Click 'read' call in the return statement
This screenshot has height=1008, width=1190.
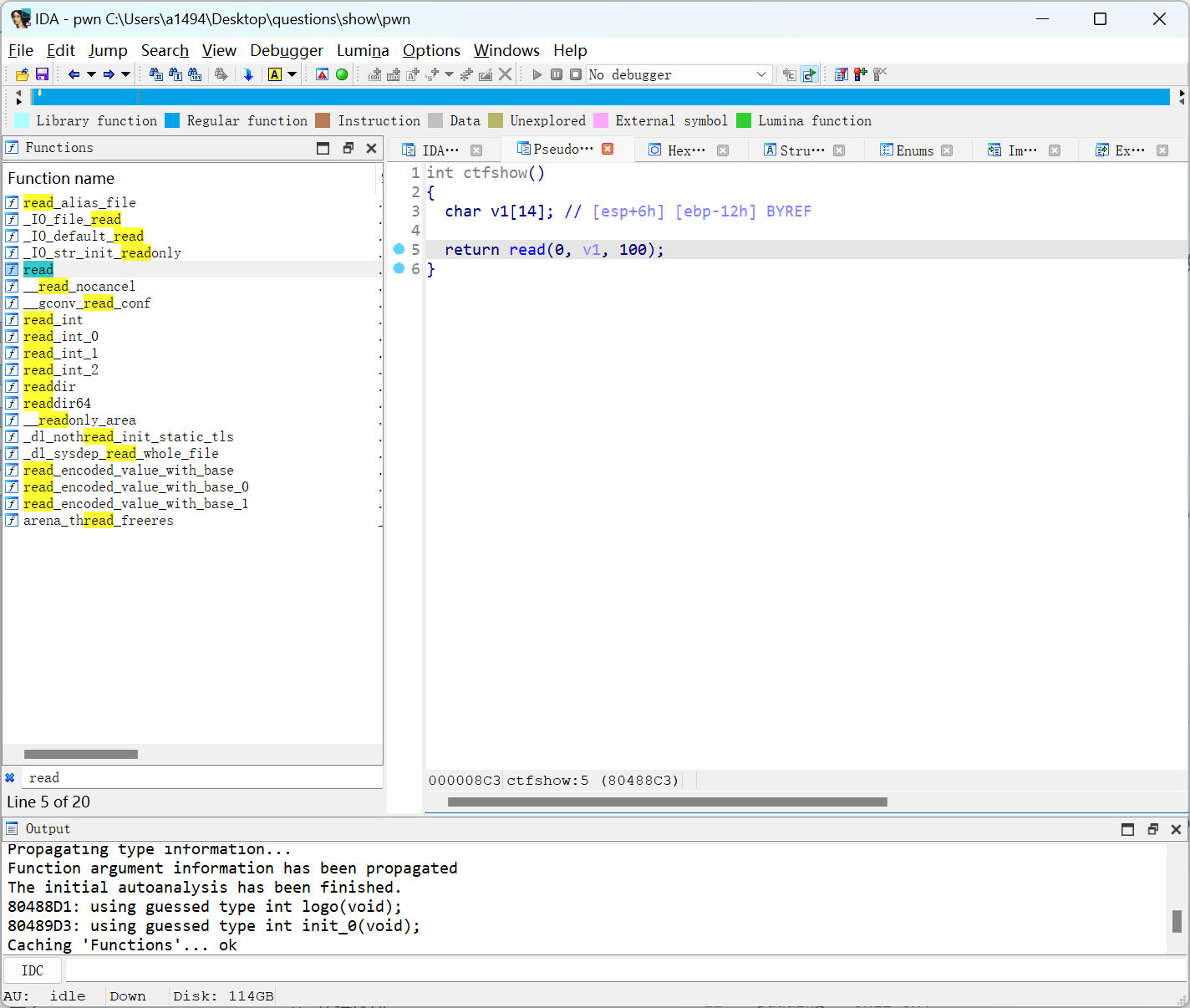527,250
